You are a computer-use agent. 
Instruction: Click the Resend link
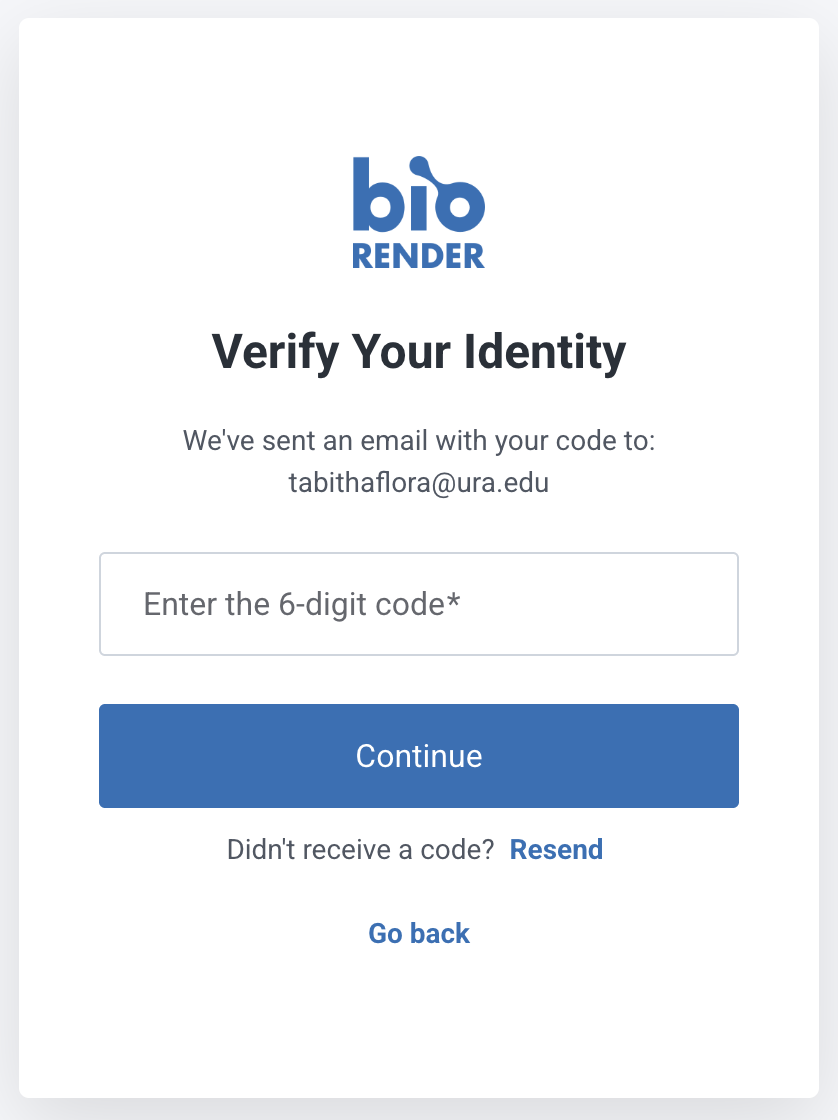click(556, 850)
